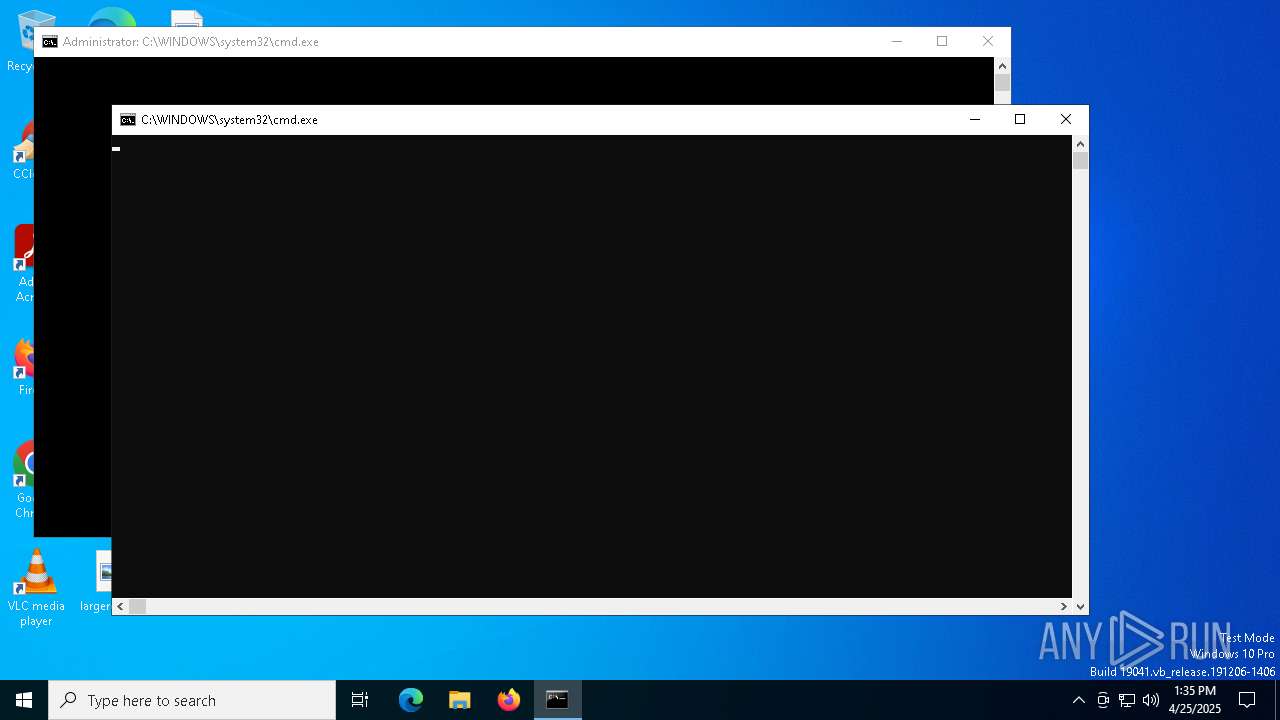Image resolution: width=1280 pixels, height=720 pixels.
Task: Click the taskbar search box
Action: coord(192,700)
